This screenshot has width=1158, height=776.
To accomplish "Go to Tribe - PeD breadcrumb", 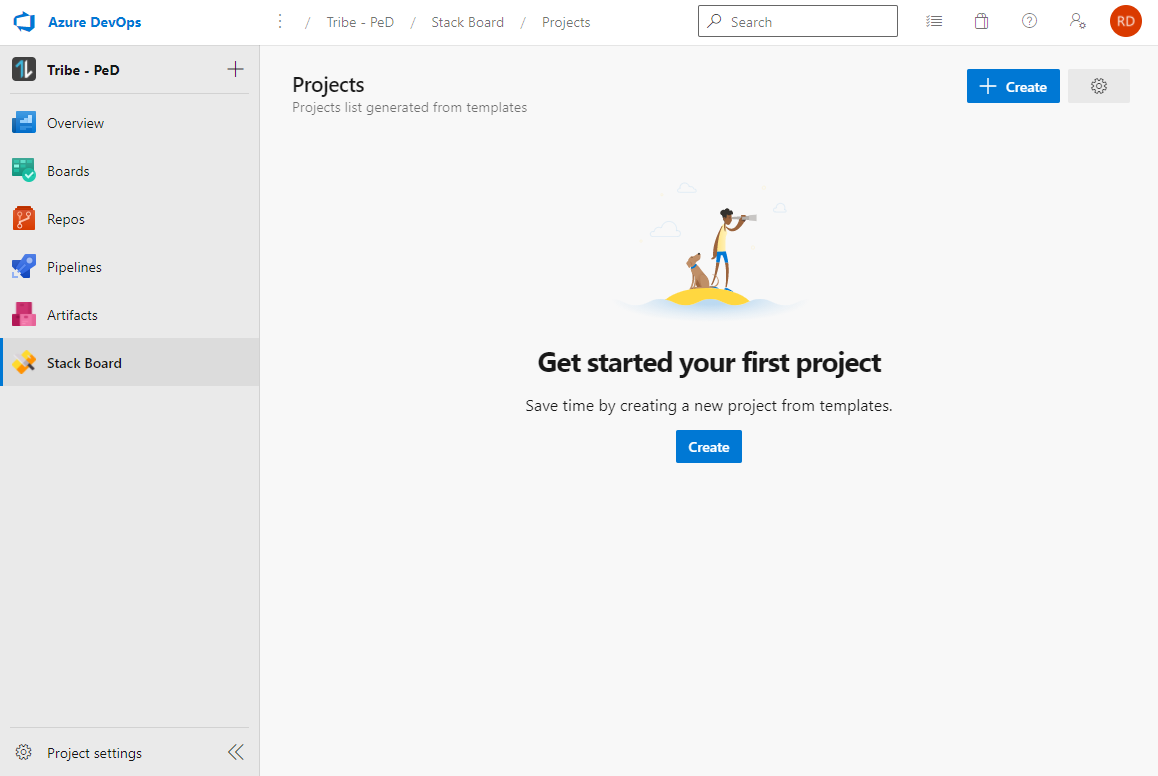I will (360, 22).
